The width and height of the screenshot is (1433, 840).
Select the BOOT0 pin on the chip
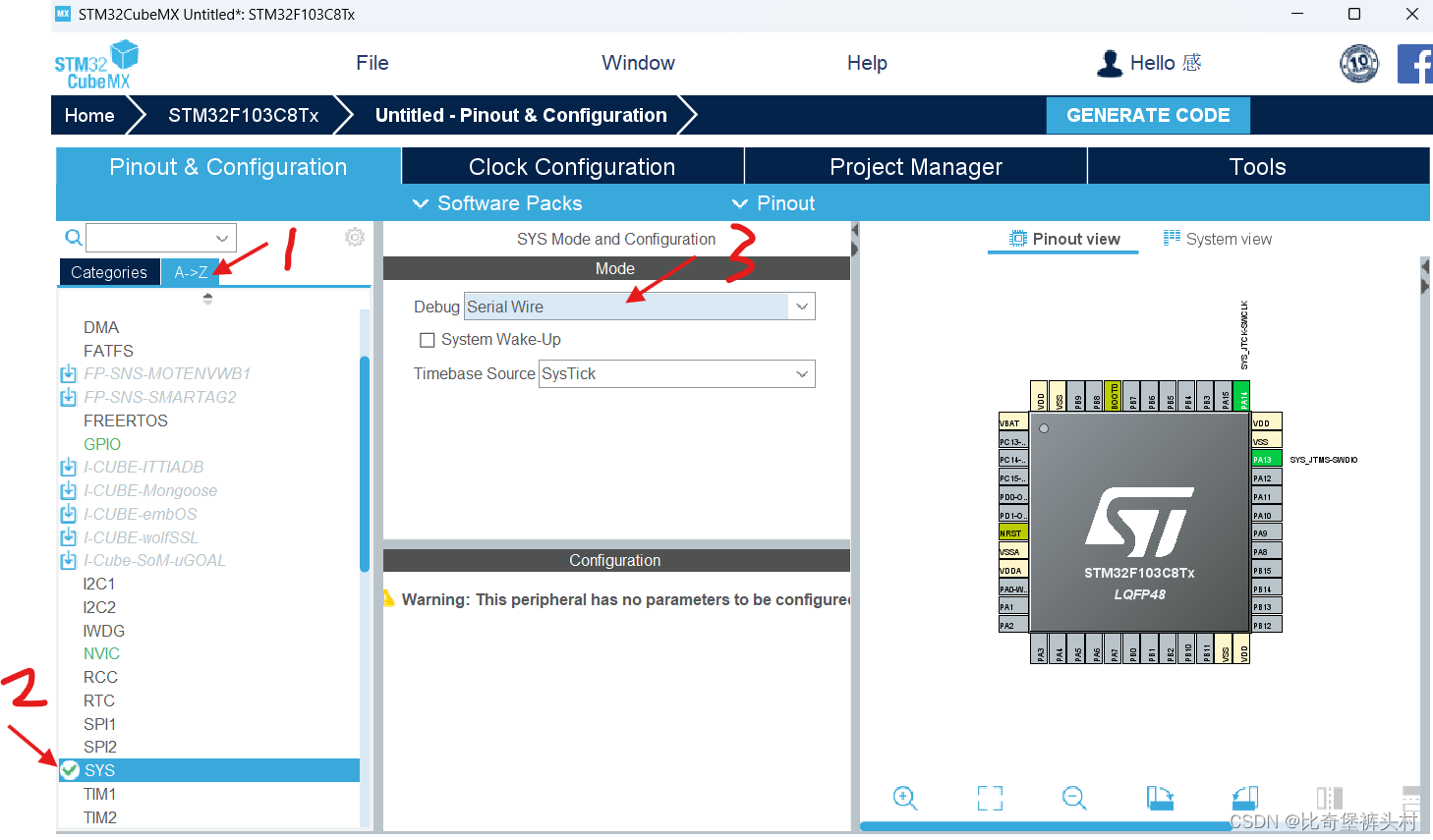pos(1114,395)
